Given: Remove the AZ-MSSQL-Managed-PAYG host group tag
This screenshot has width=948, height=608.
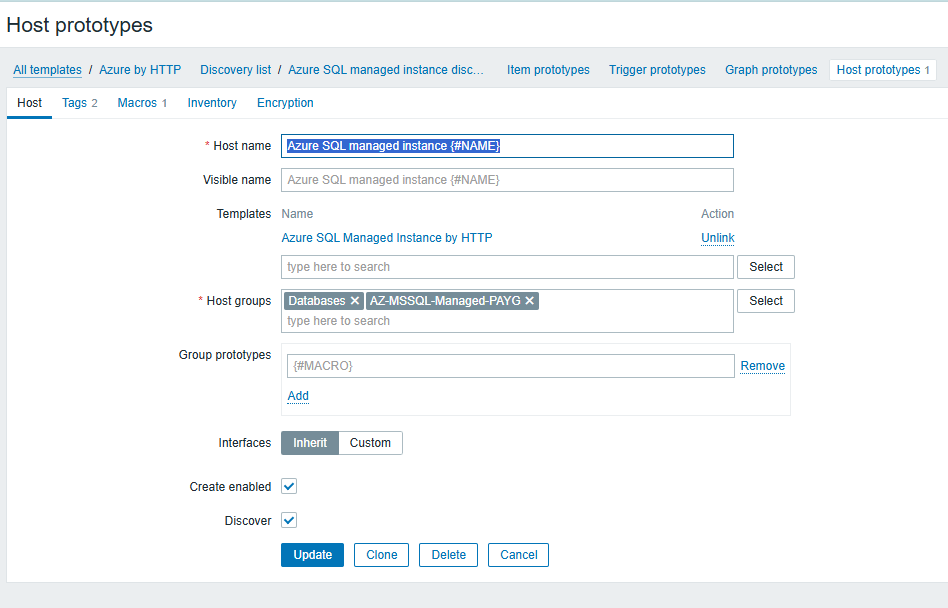Looking at the screenshot, I should pos(530,301).
